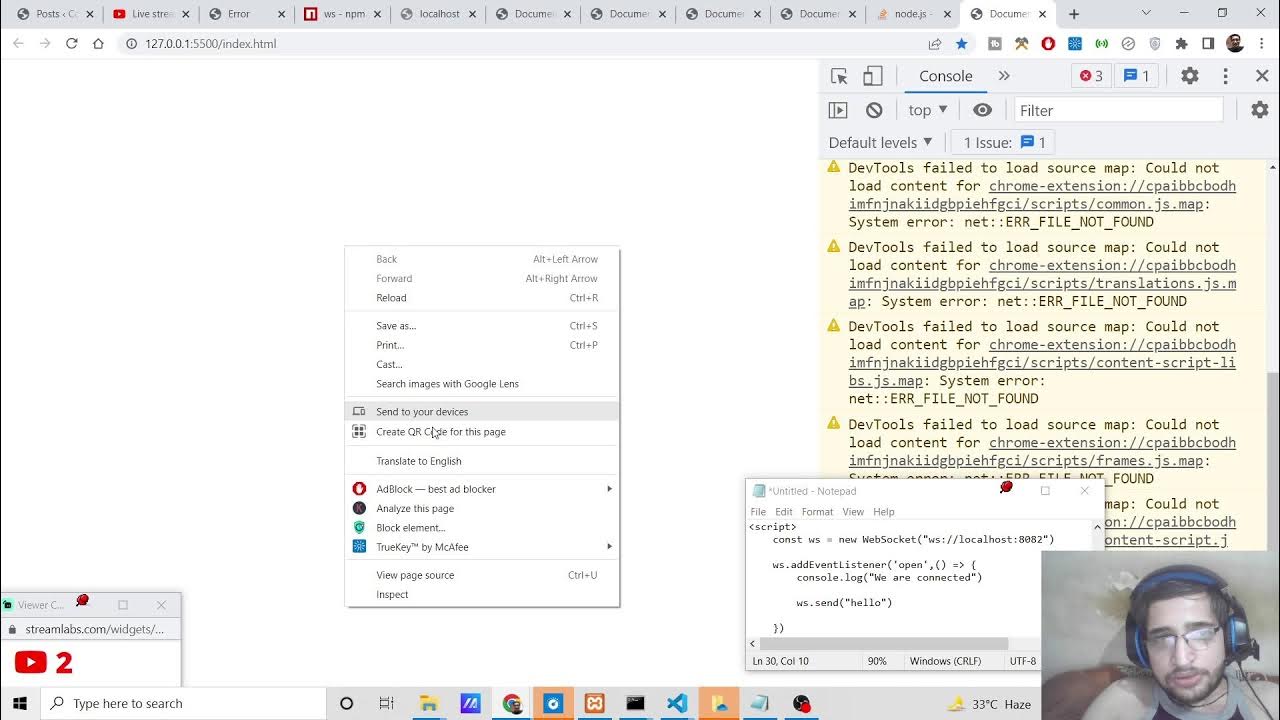
Task: Clear the console with the clear icon
Action: pos(874,110)
